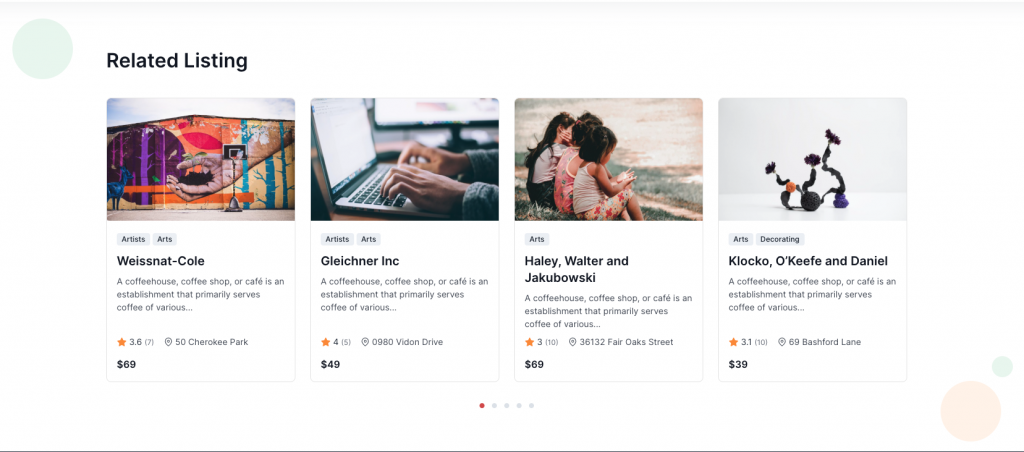
Task: Click the location pin beside 0980 Vidon Drive
Action: point(365,342)
